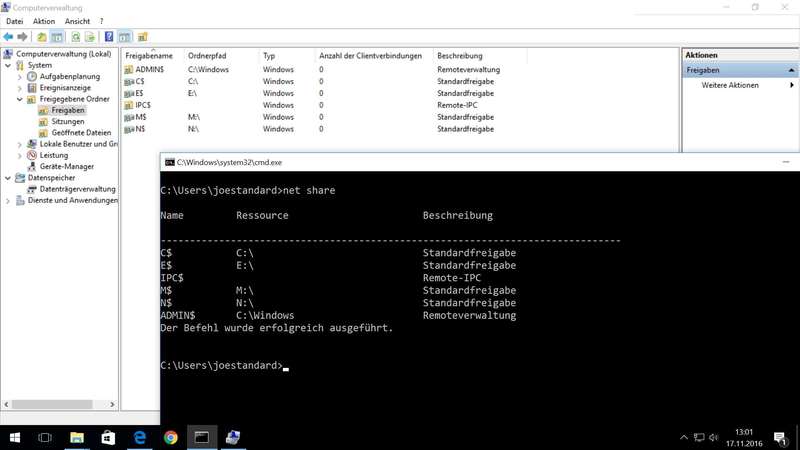Click the Refresh toolbar icon
The image size is (800, 450).
click(x=76, y=37)
